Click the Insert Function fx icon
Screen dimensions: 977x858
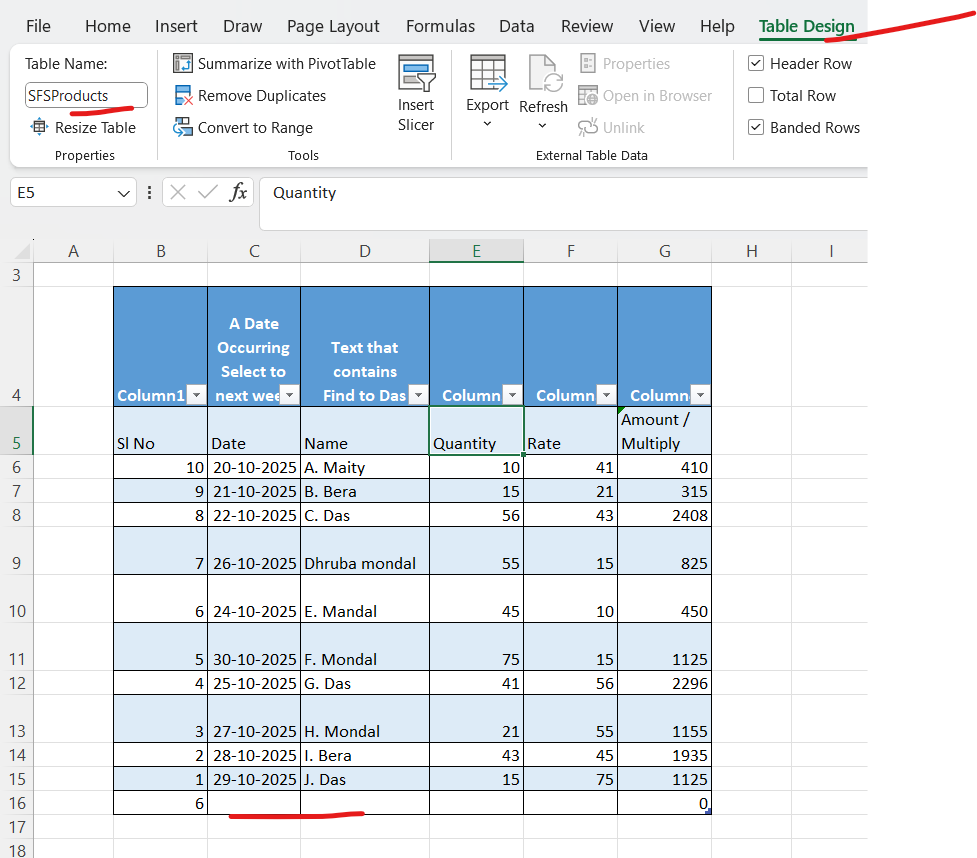coord(238,193)
